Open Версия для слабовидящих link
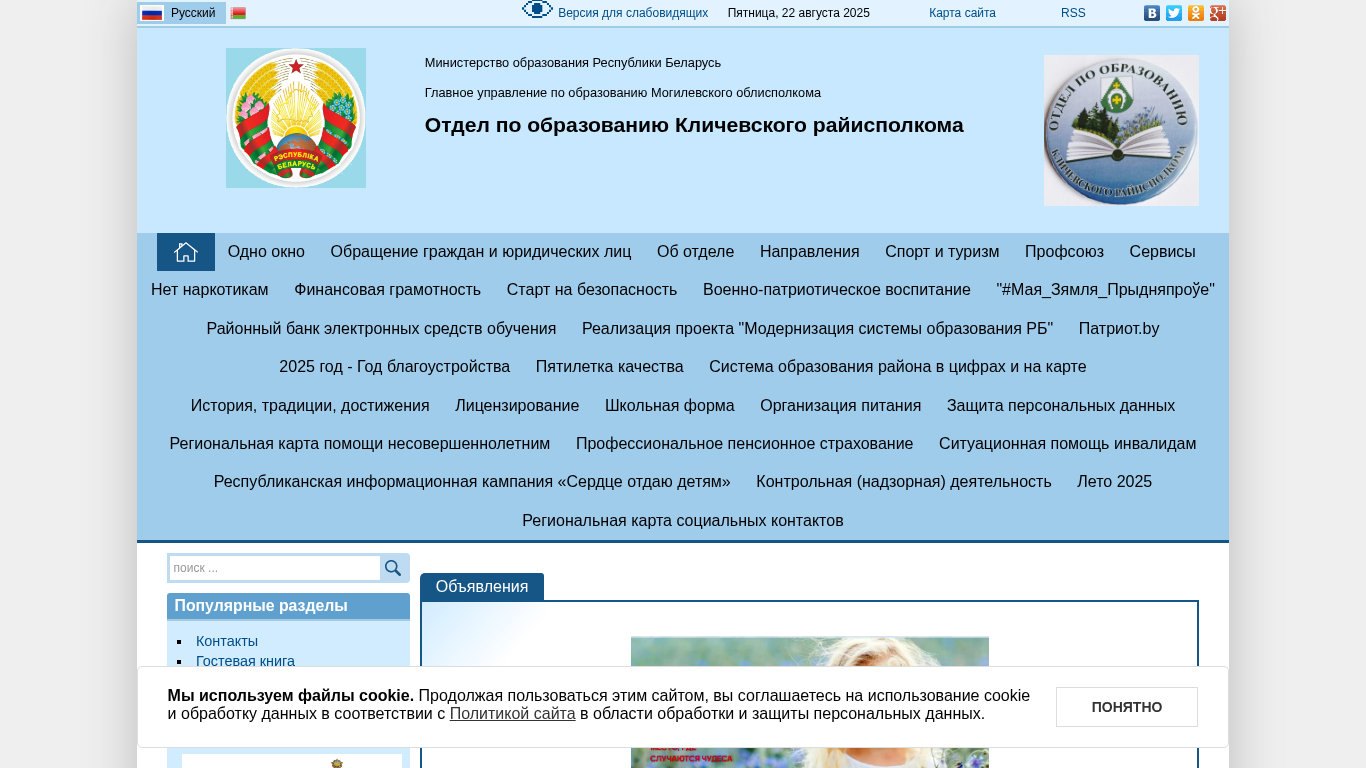 [633, 13]
